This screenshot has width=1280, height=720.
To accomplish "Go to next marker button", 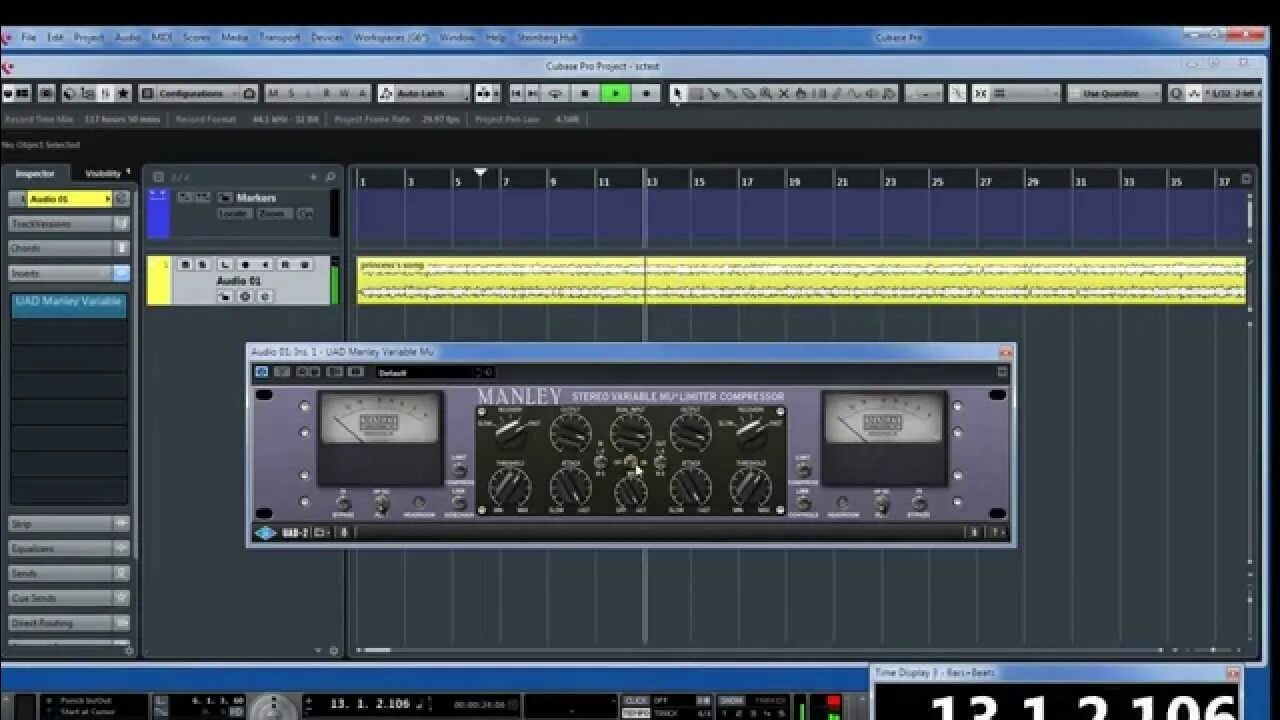I will [534, 93].
